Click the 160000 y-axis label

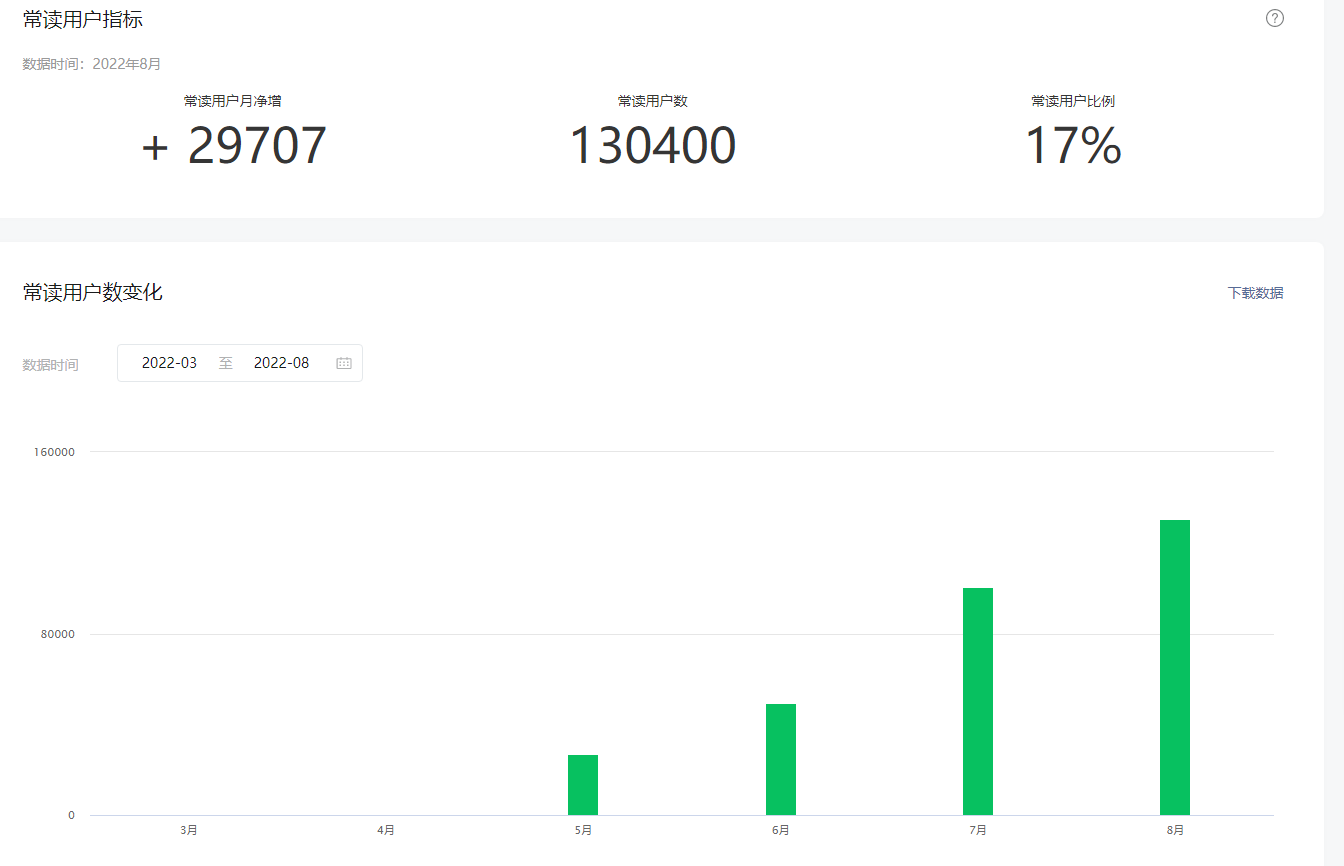point(55,452)
